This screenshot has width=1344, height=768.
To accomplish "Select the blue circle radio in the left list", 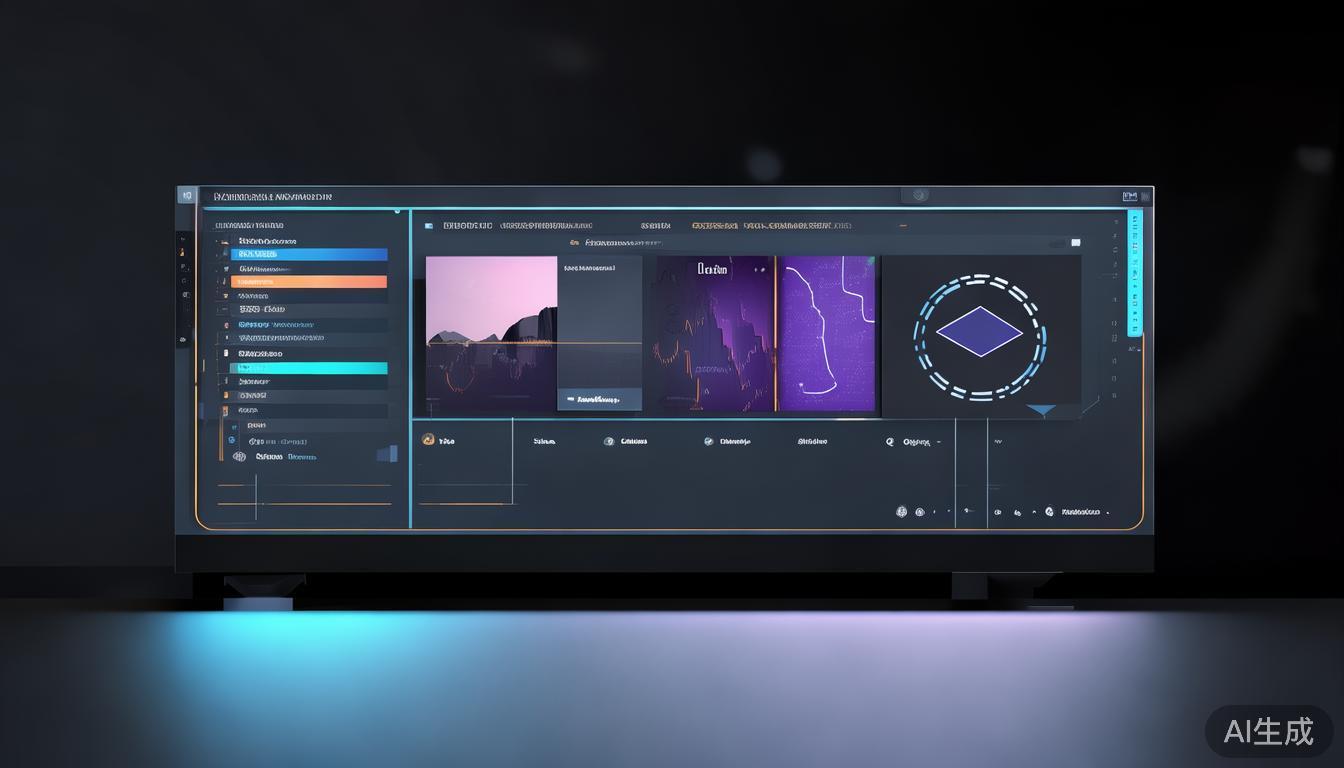I will 232,440.
